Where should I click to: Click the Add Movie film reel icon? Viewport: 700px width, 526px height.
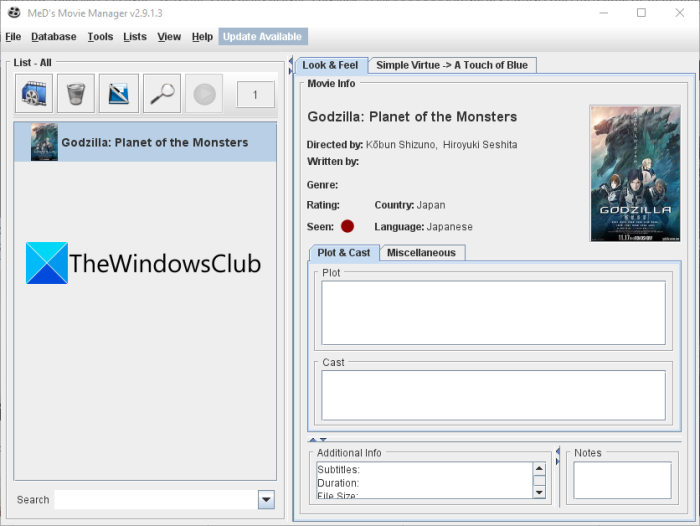pyautogui.click(x=34, y=93)
